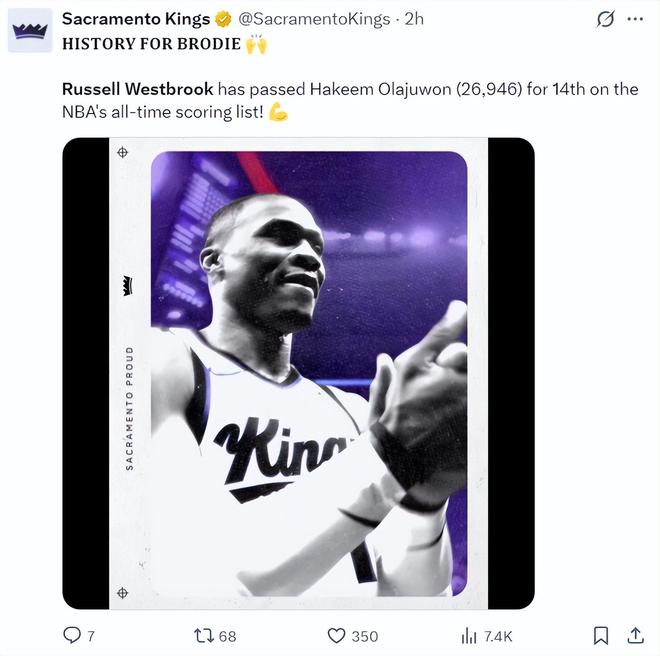Open the Grok explain-post icon
660x656 pixels.
click(x=604, y=19)
